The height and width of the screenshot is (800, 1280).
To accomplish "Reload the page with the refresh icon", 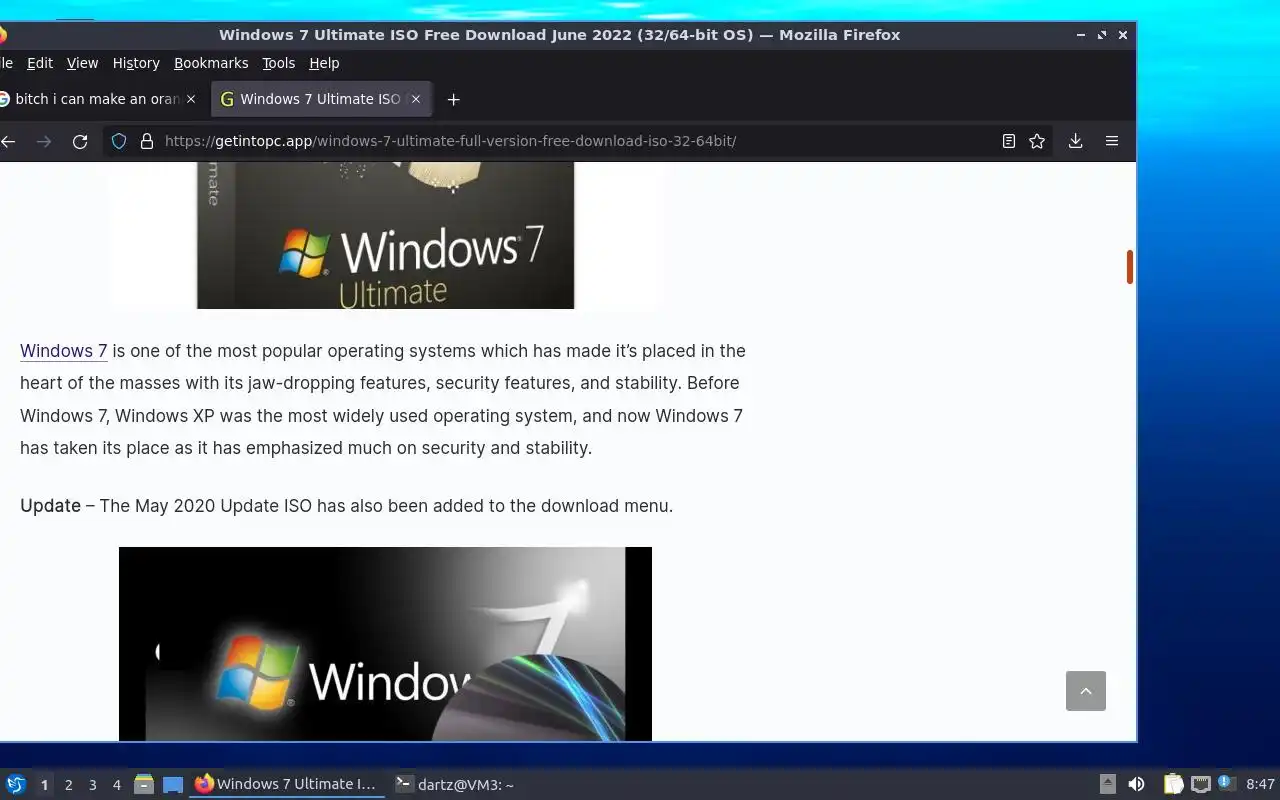I will (80, 141).
